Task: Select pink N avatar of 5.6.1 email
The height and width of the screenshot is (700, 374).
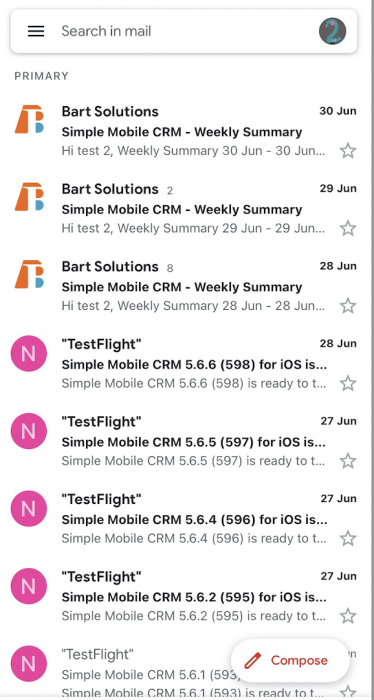Action: 29,664
